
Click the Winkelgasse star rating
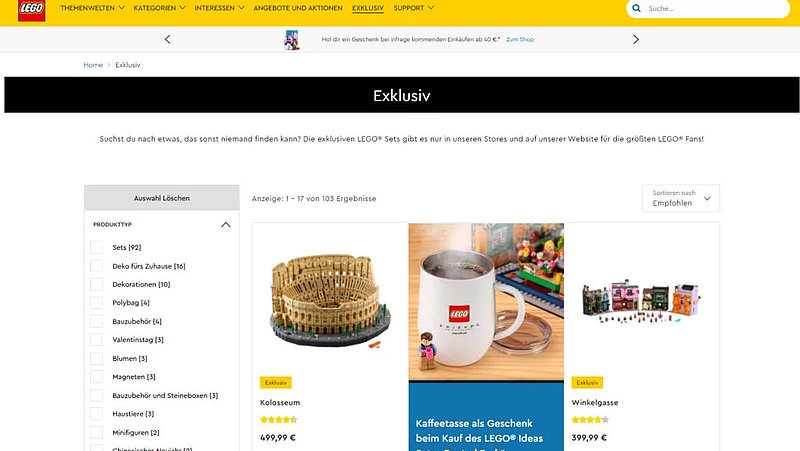click(x=590, y=420)
